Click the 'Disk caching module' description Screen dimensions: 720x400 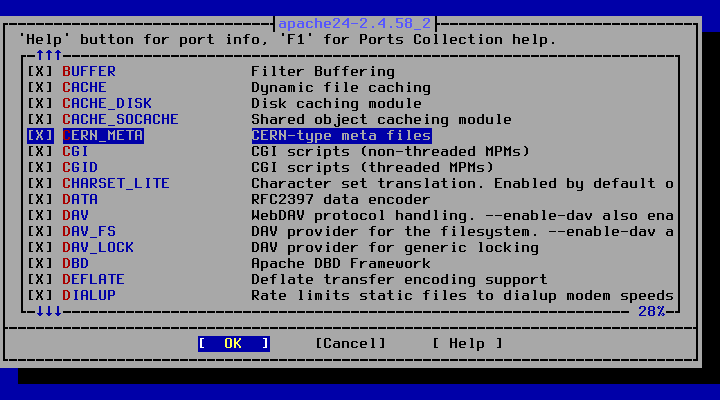pos(337,104)
